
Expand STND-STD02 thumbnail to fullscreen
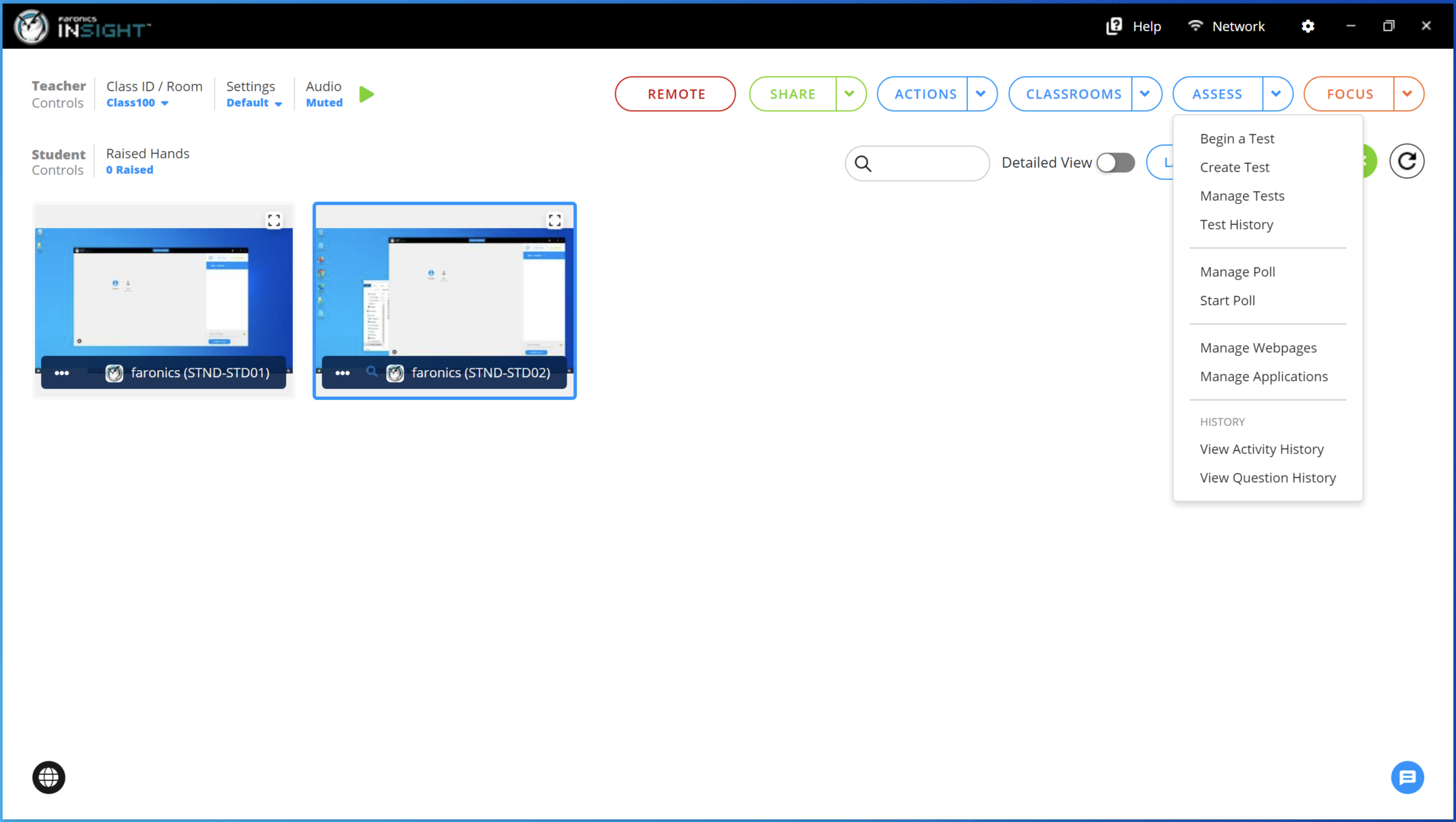(x=555, y=220)
